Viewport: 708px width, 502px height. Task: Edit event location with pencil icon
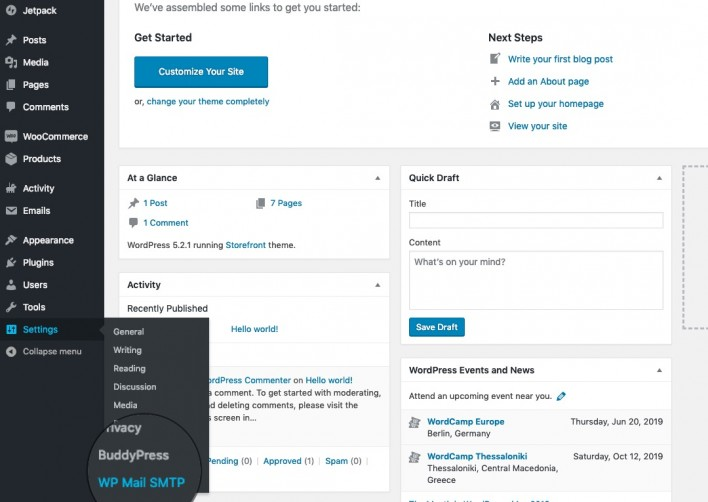point(561,396)
